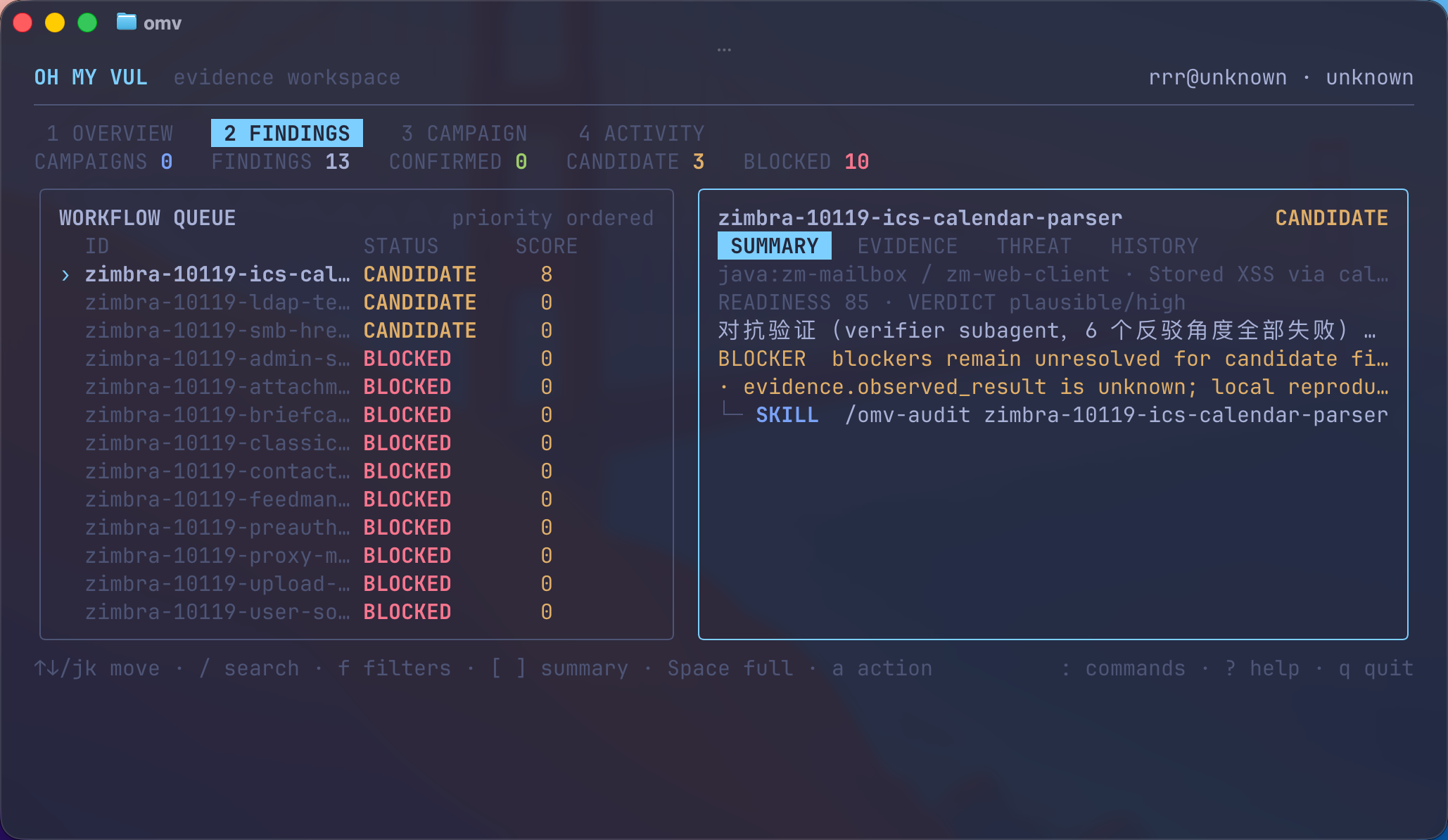This screenshot has height=840, width=1448.
Task: Click the FINDINGS 13 counter
Action: 281,162
